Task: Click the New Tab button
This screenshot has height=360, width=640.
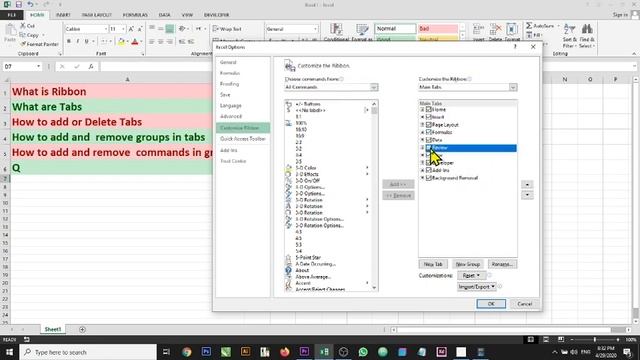Action: click(433, 264)
